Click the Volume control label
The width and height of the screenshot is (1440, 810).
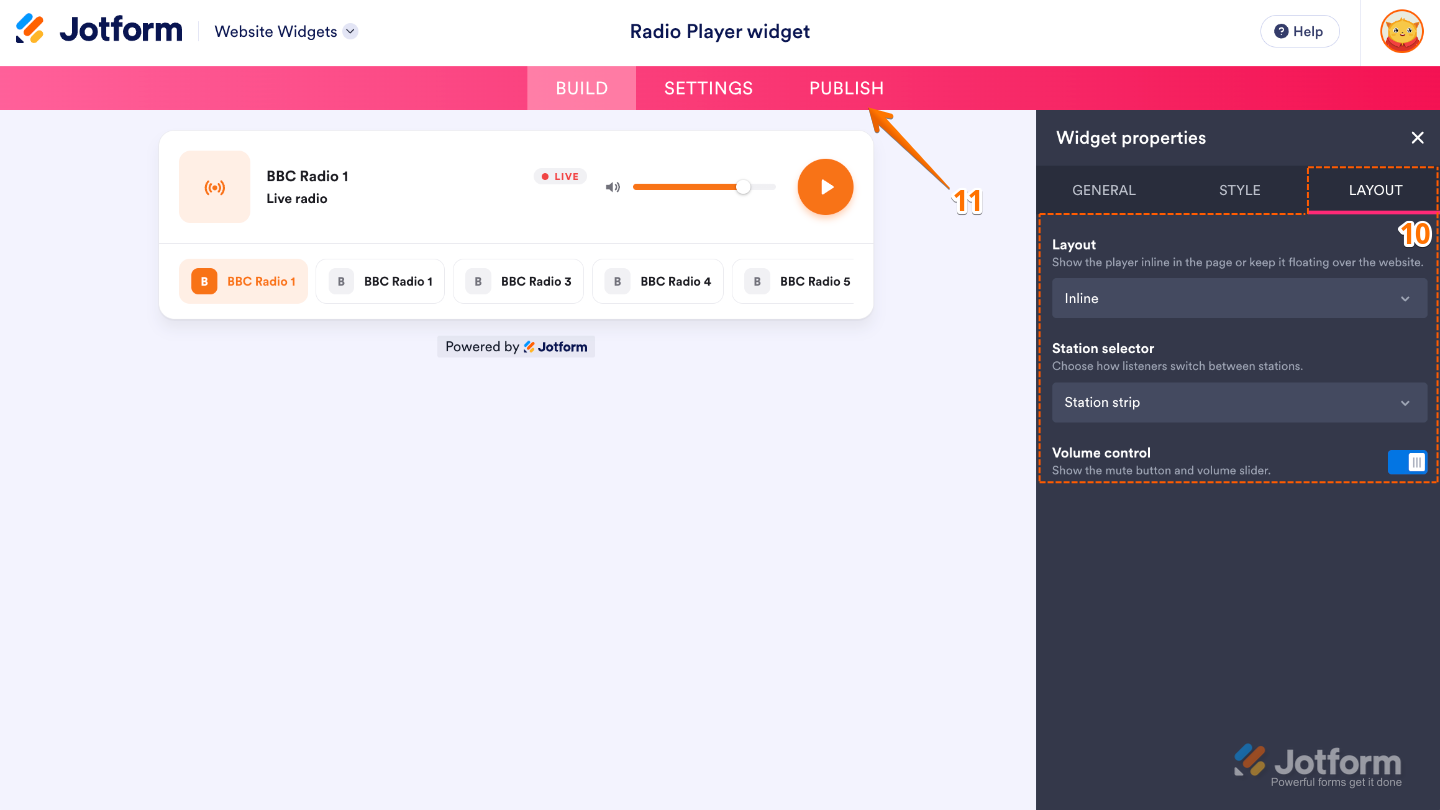click(x=1101, y=453)
